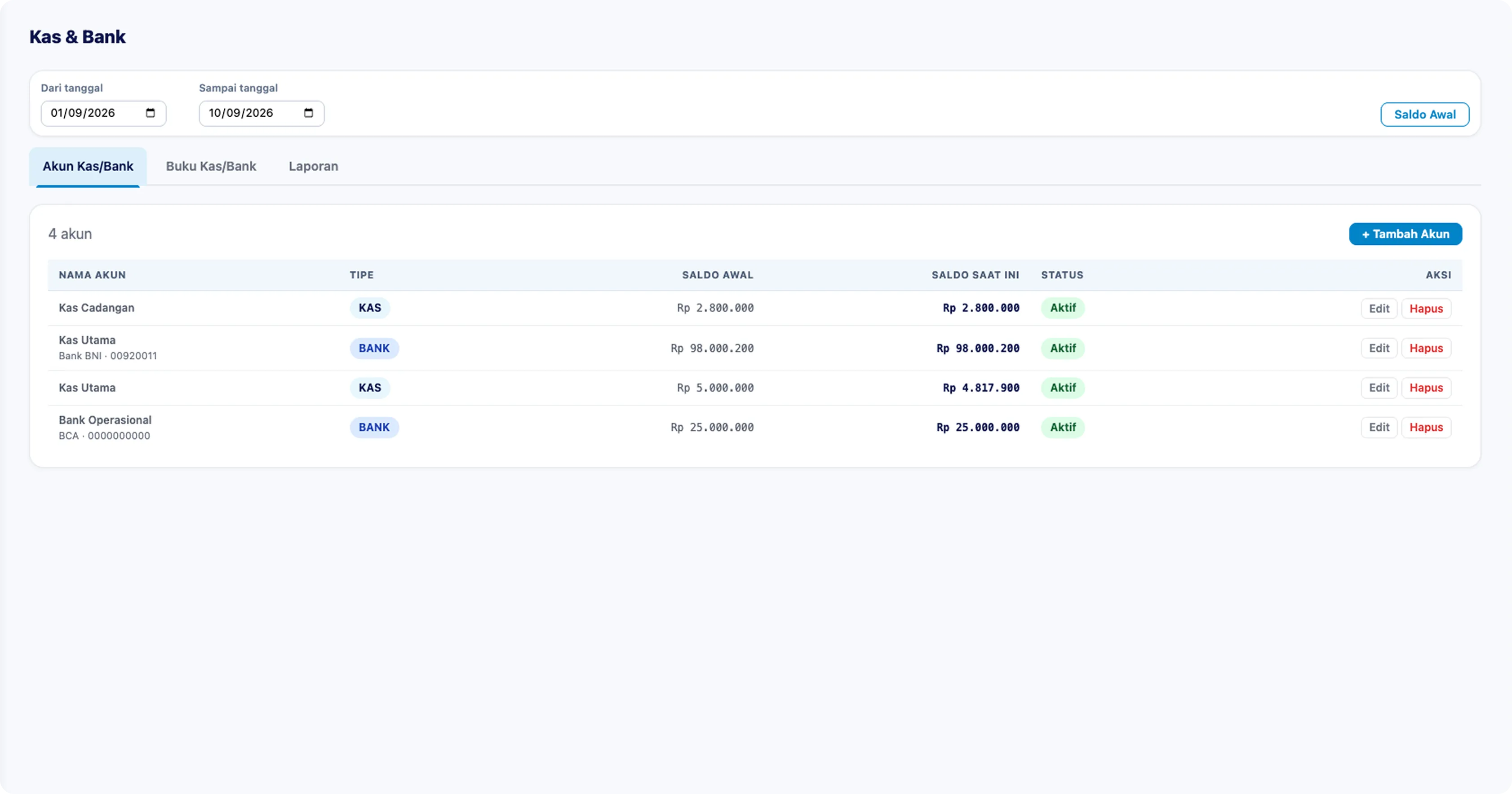Click the + Tambah Akun button

1405,234
